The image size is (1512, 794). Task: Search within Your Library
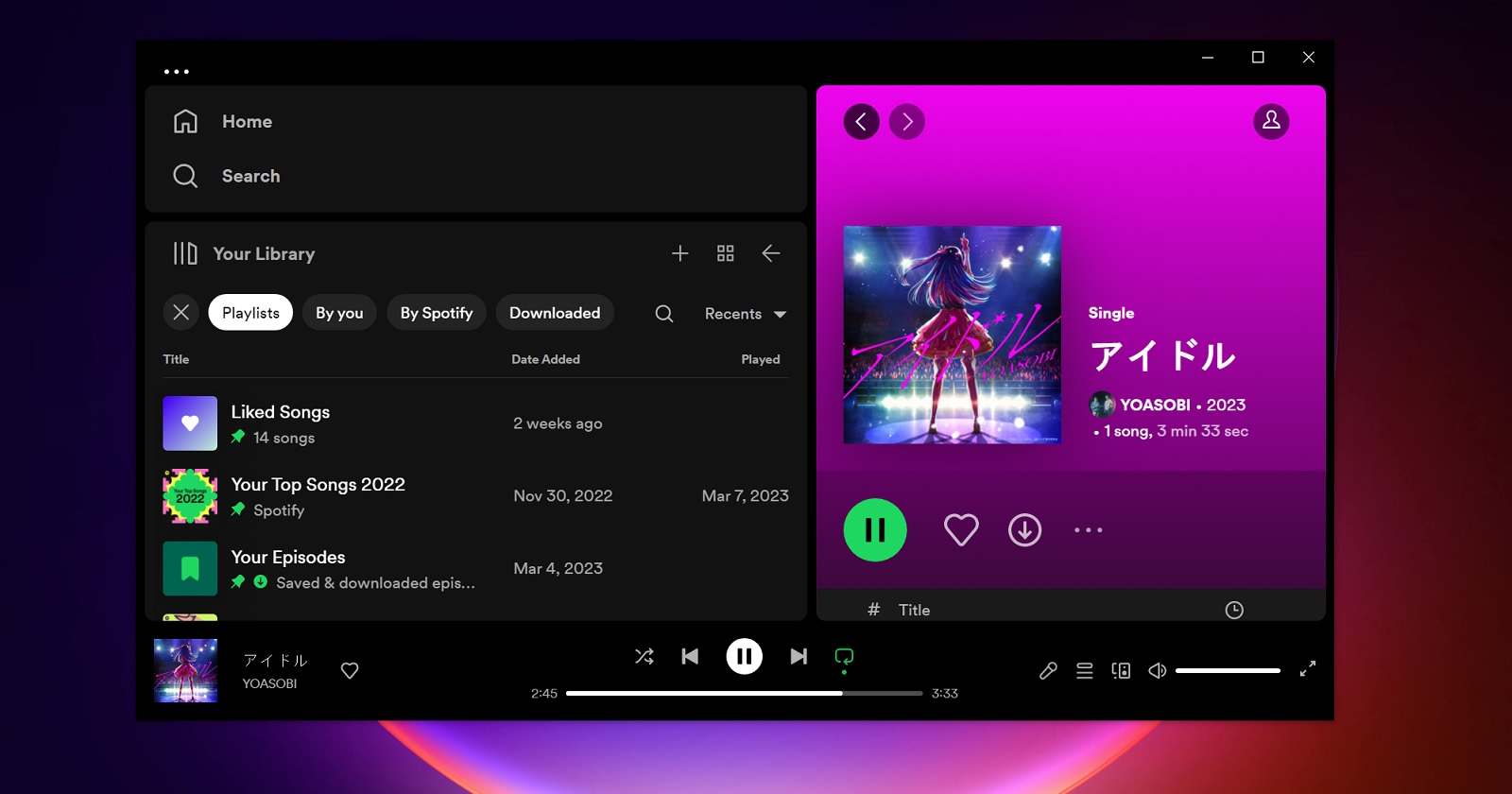664,313
